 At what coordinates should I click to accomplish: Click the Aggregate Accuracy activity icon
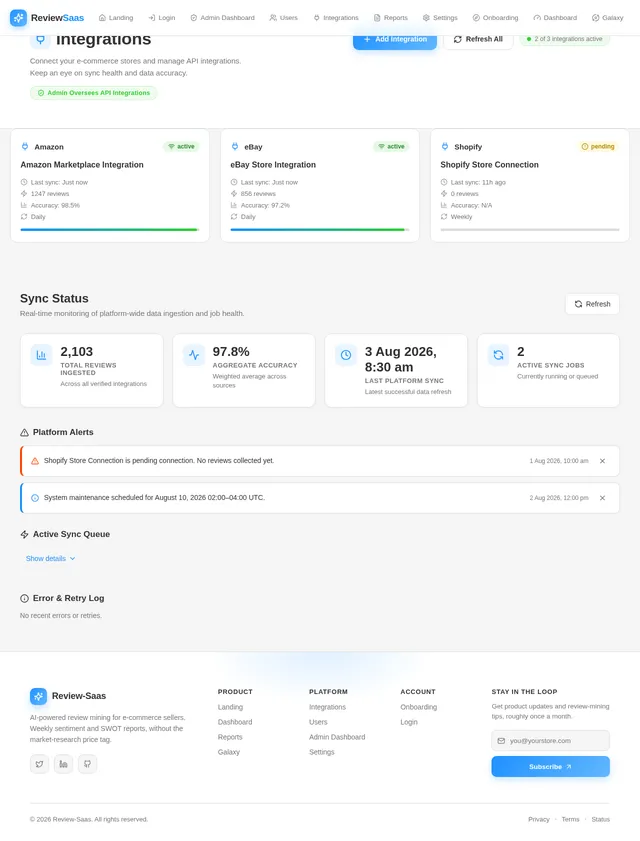pyautogui.click(x=194, y=355)
